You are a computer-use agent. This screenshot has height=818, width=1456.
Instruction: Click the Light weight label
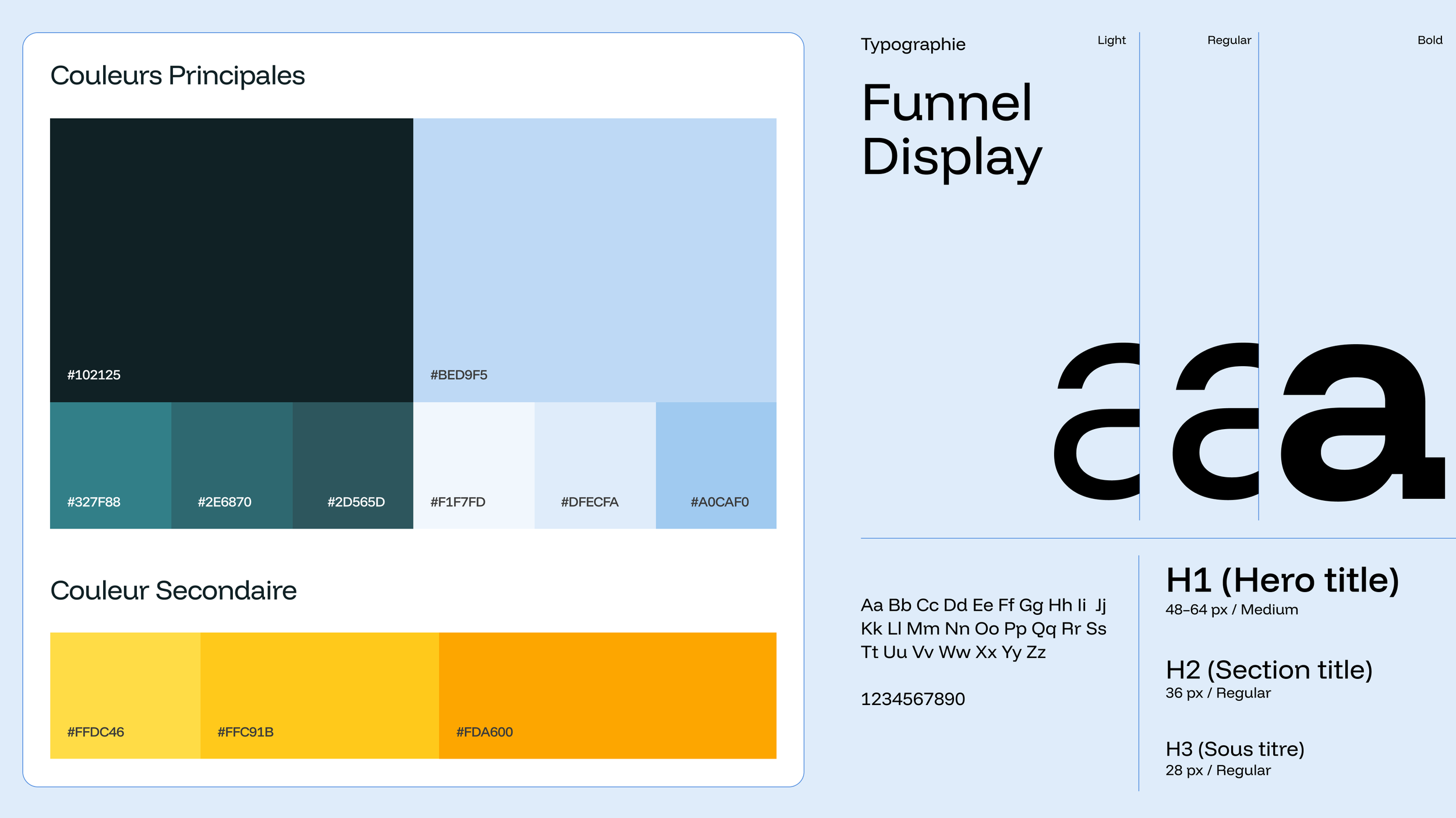click(1111, 40)
